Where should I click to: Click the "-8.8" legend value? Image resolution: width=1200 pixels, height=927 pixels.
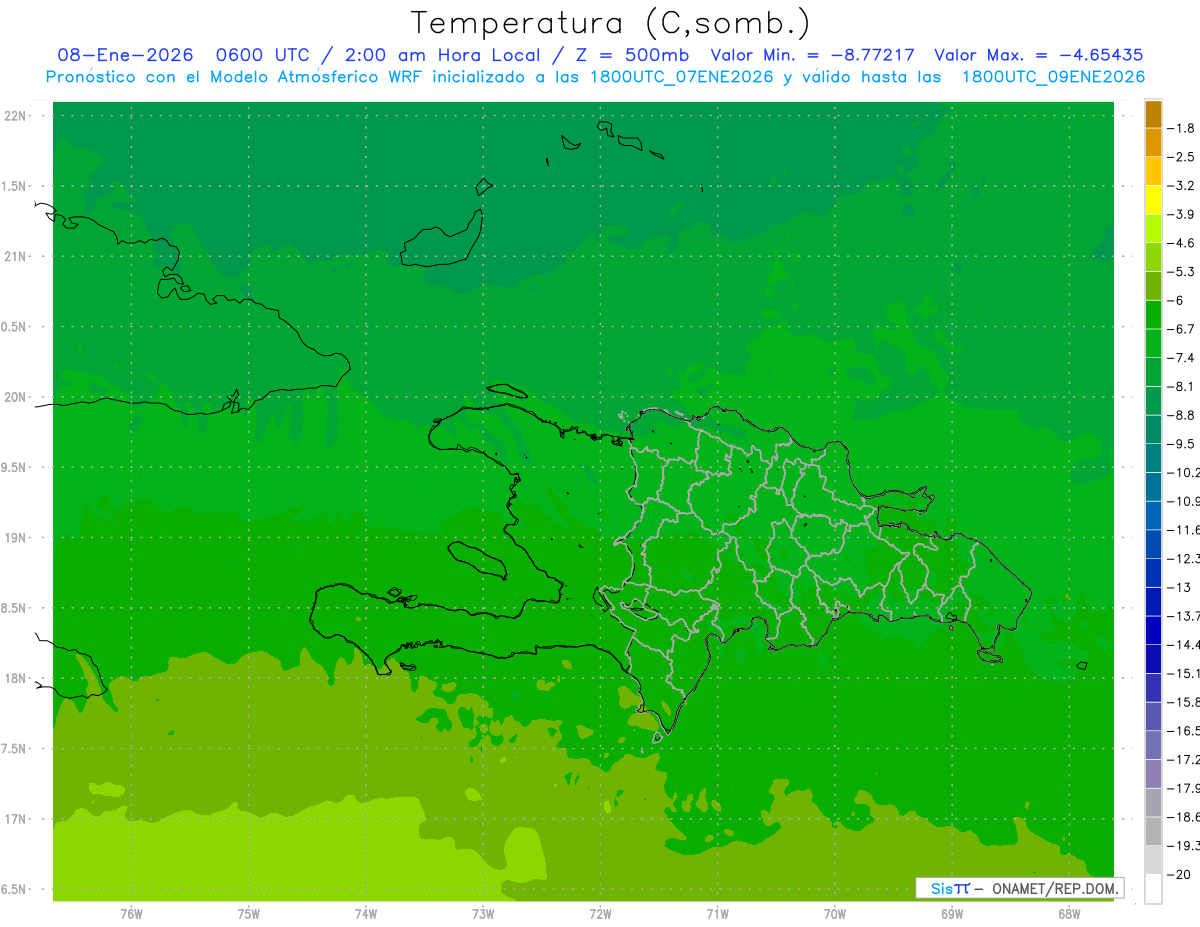(1181, 414)
